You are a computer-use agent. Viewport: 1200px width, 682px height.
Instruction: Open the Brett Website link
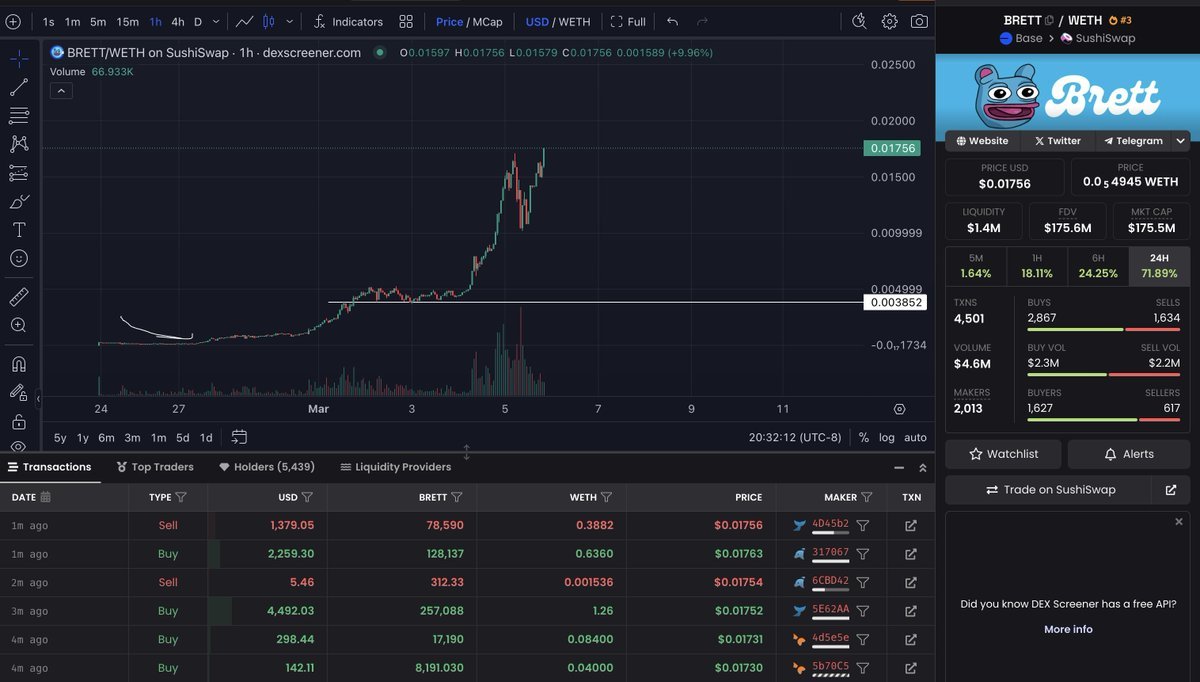pyautogui.click(x=982, y=141)
